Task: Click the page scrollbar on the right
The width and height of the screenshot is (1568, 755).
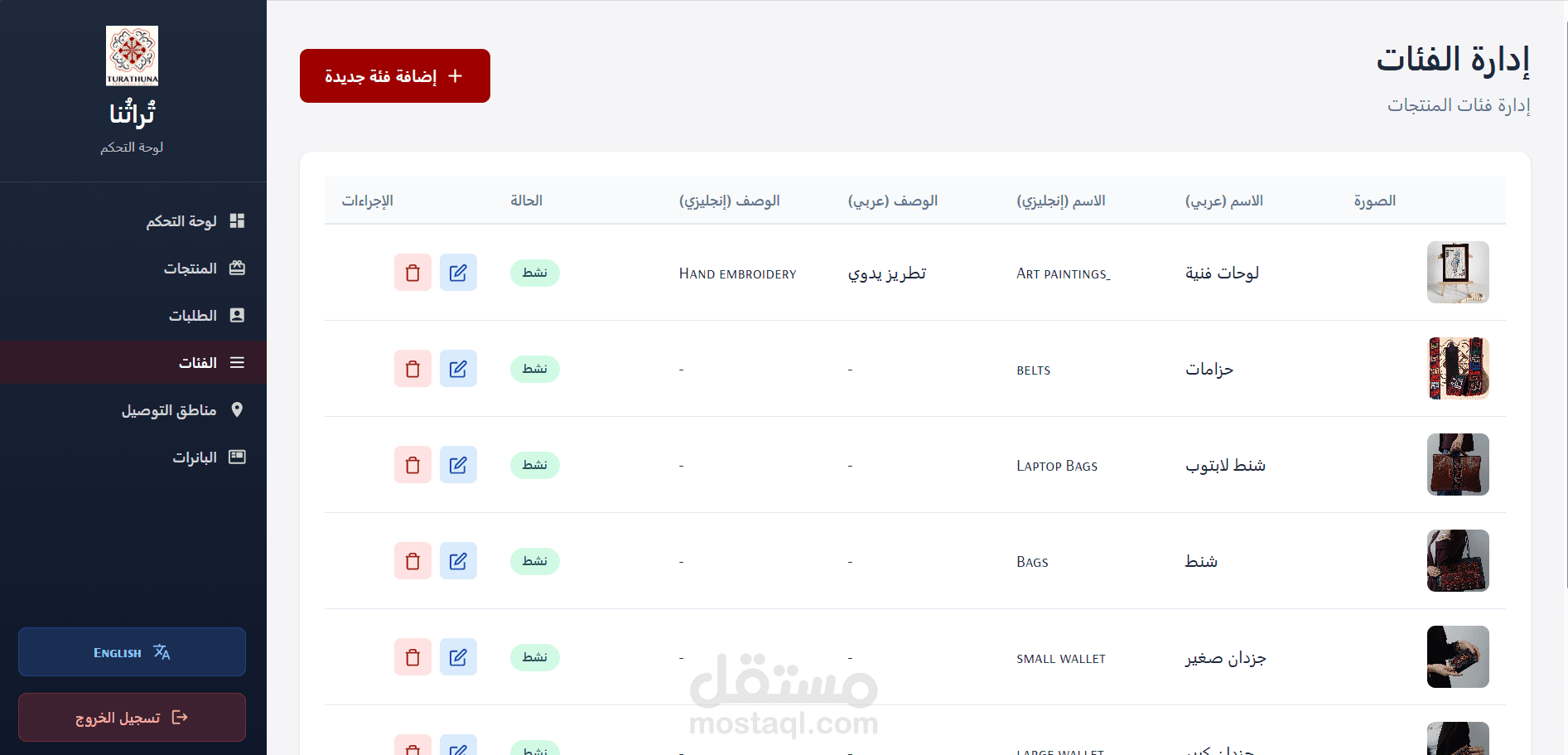Action: (x=1566, y=304)
